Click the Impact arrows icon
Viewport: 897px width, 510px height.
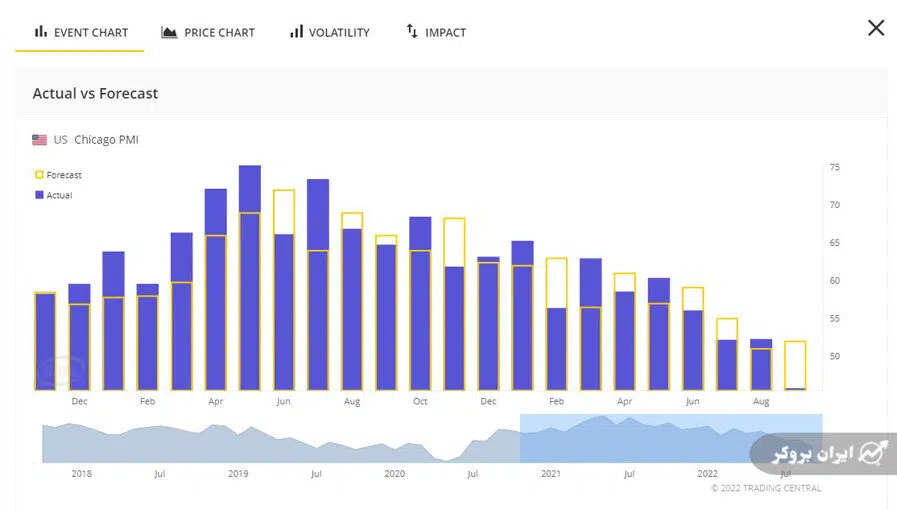pos(412,32)
